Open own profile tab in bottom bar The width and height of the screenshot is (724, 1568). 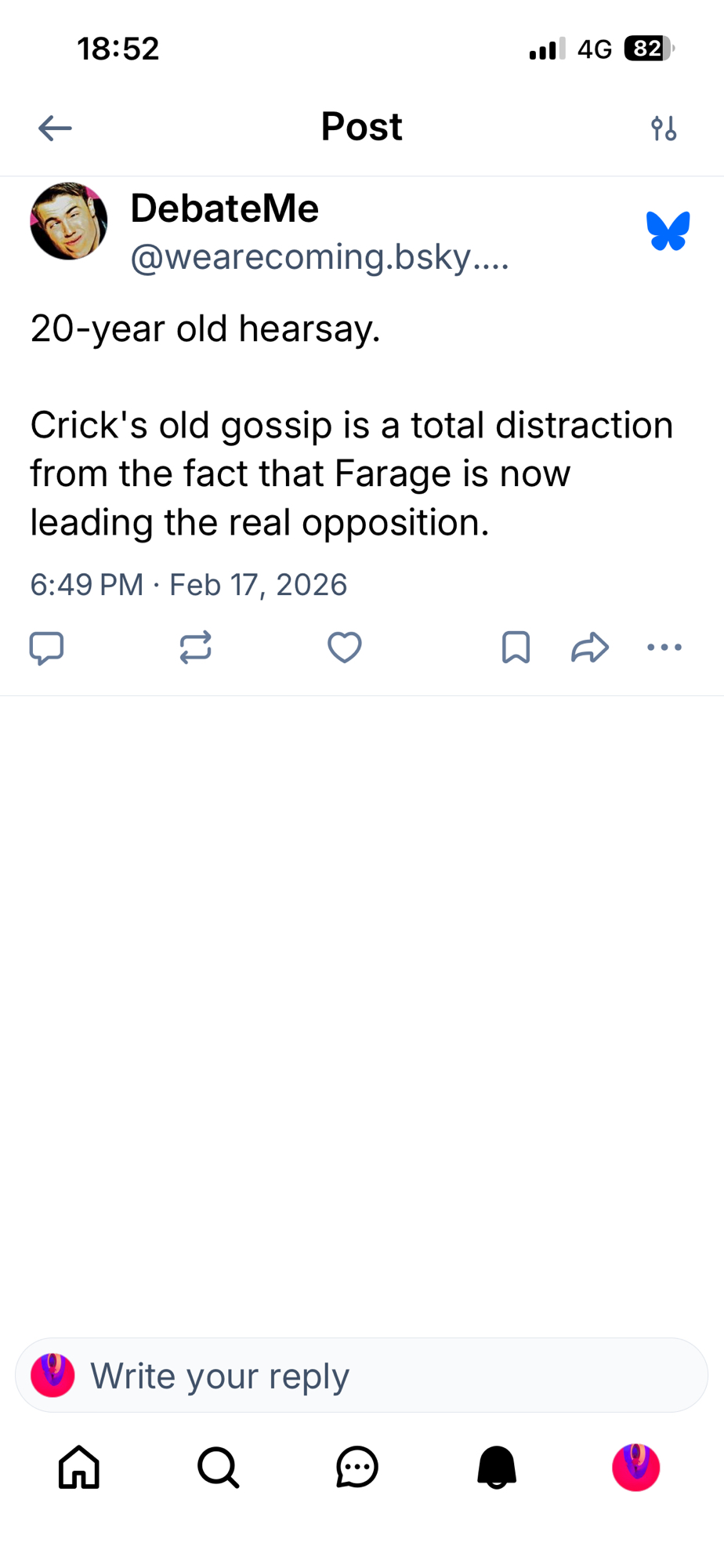tap(635, 1467)
